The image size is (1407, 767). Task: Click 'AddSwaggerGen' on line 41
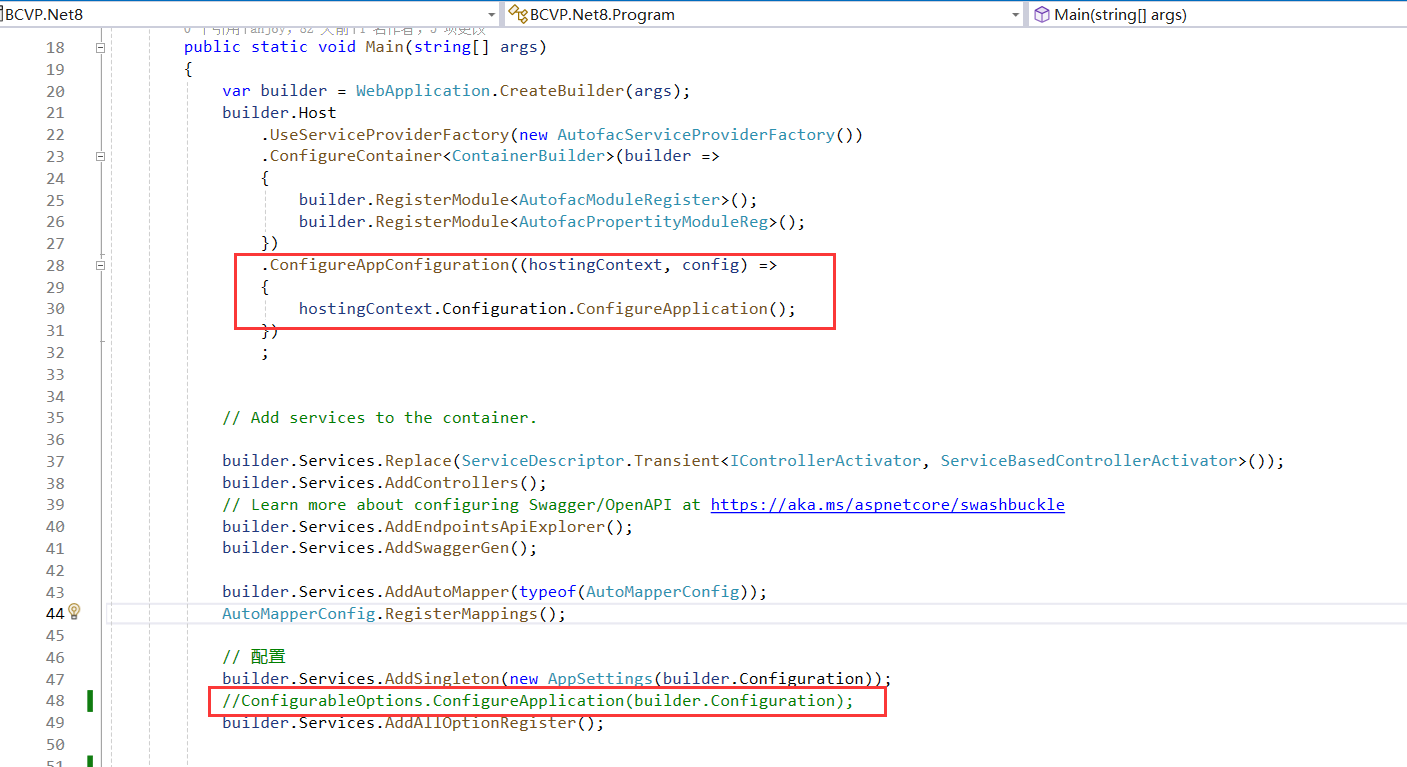tap(447, 547)
